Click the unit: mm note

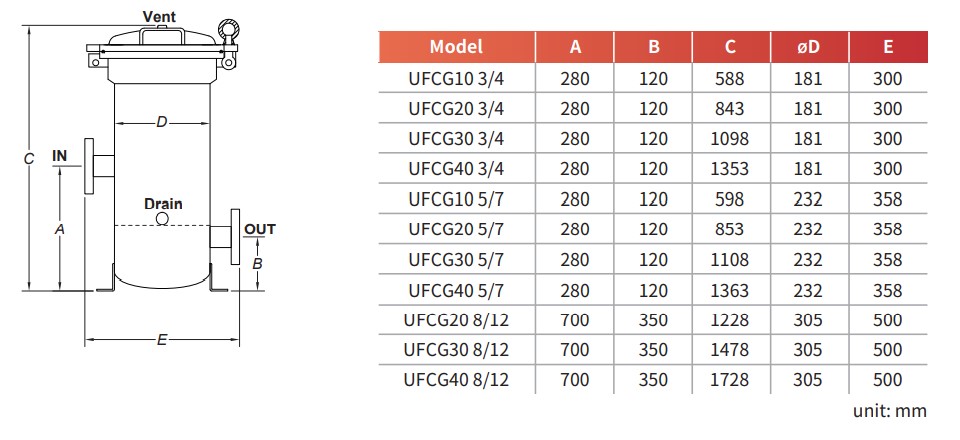(x=890, y=411)
